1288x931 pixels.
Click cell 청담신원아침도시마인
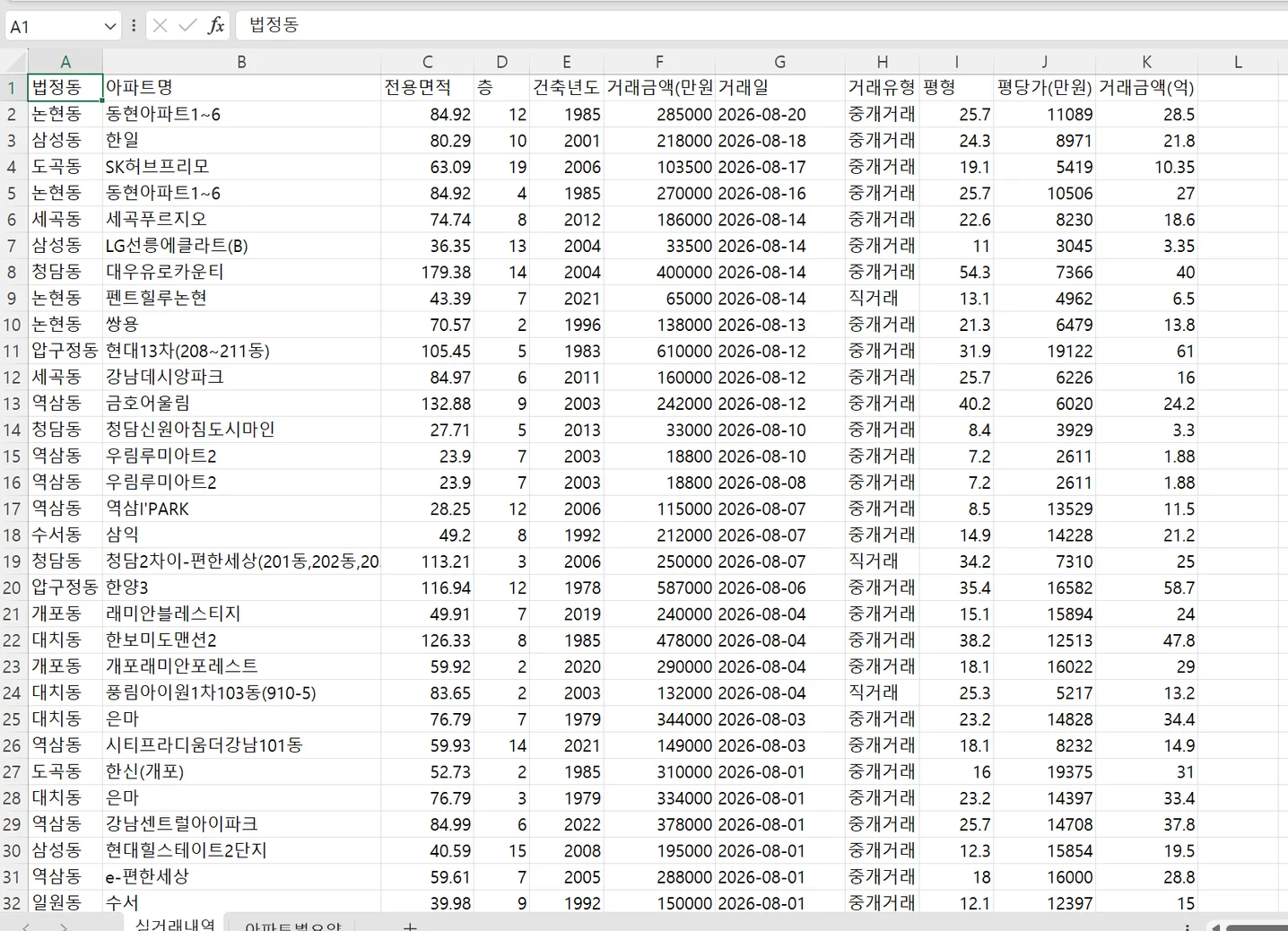click(x=241, y=430)
